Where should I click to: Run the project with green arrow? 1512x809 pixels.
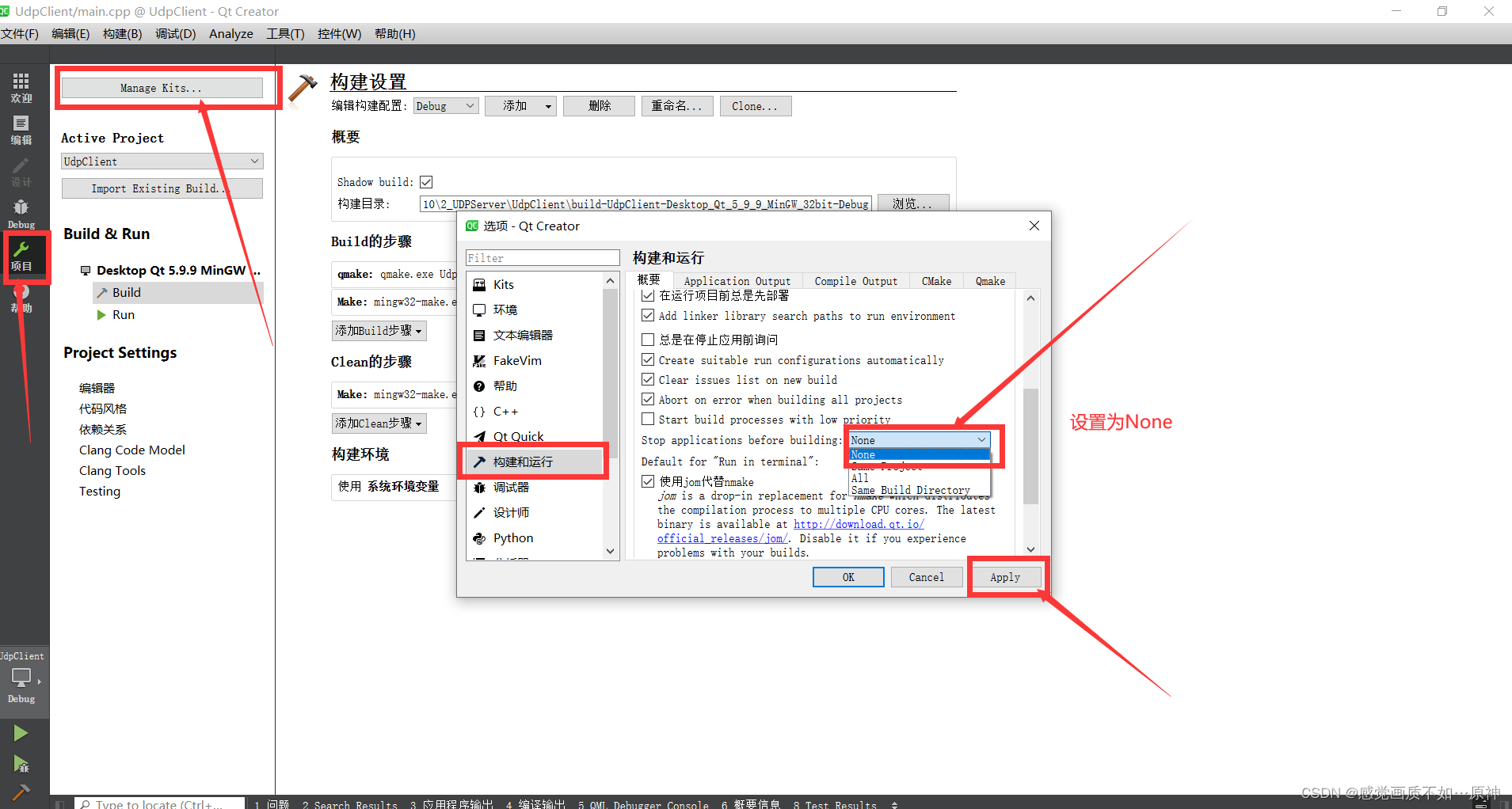tap(21, 733)
